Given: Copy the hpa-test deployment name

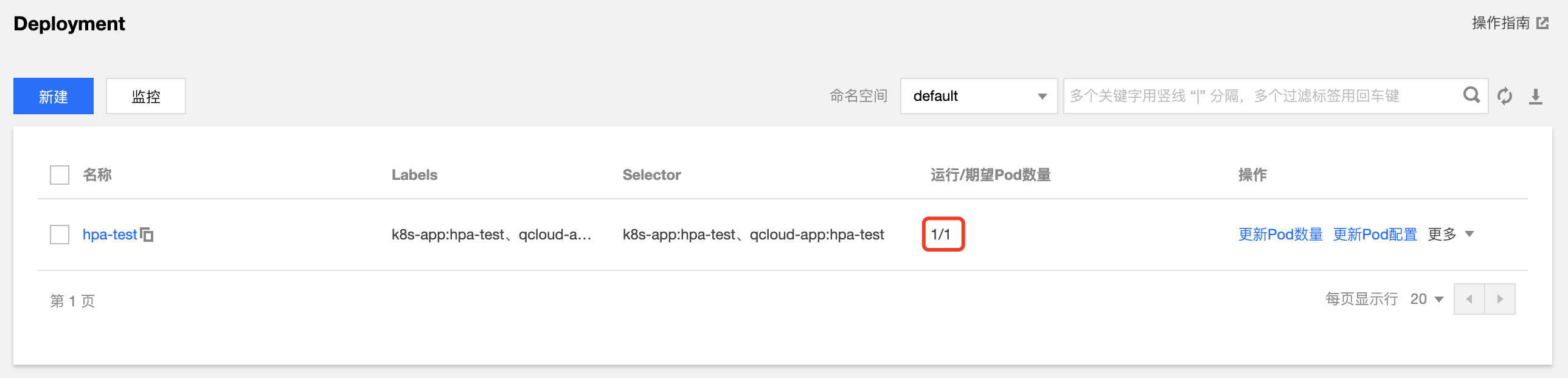Looking at the screenshot, I should pos(147,235).
